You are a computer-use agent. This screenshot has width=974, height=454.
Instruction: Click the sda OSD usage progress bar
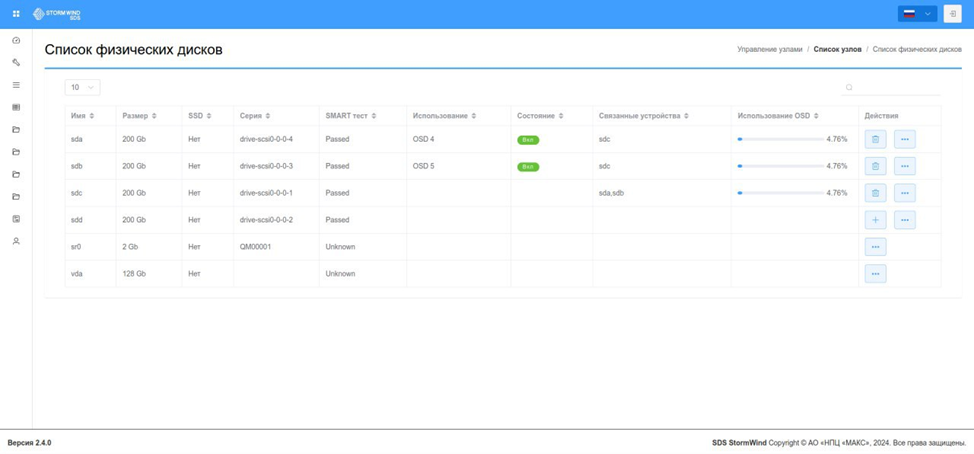(781, 139)
